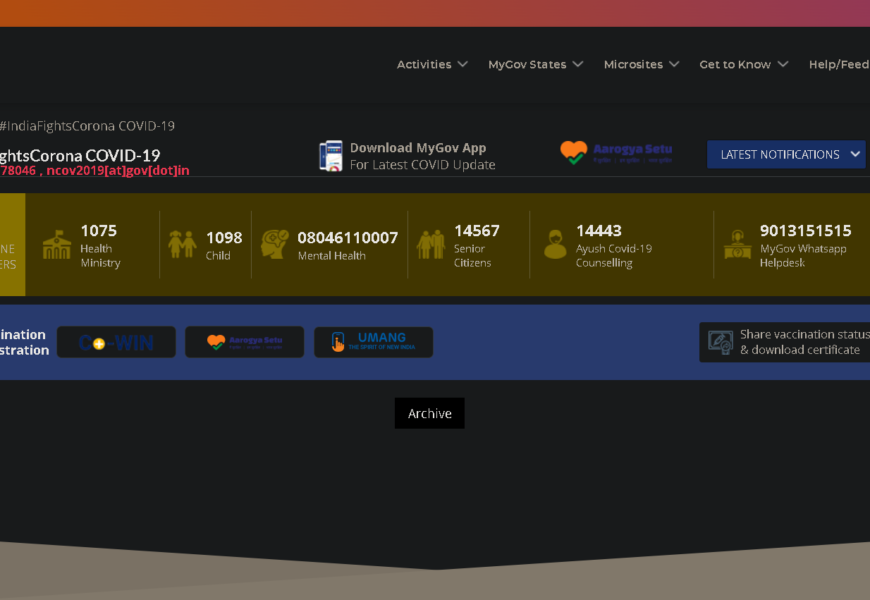This screenshot has width=870, height=600.
Task: Click the Aarogya Setu heart logo in header
Action: tap(573, 152)
